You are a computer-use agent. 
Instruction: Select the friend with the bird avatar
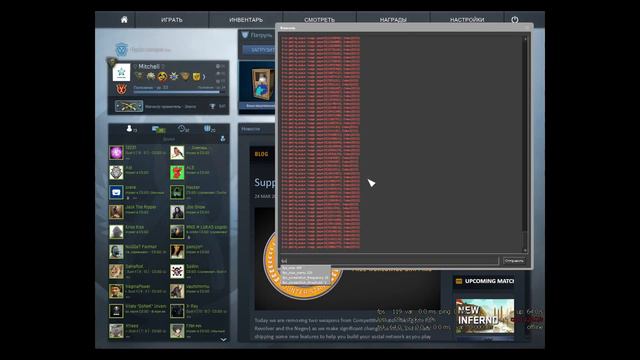pyautogui.click(x=177, y=153)
